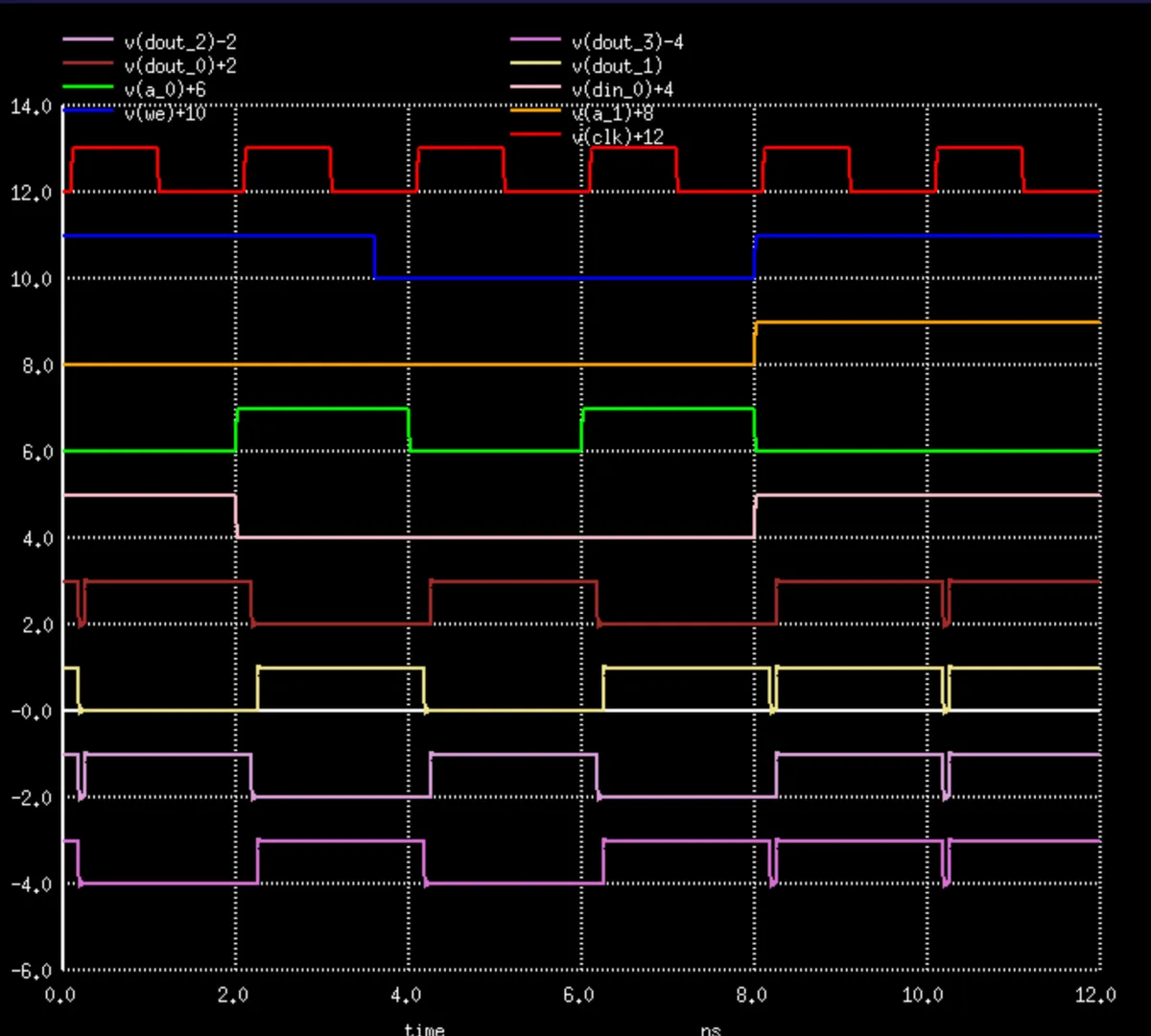Click the 12.0 x-axis tick label
This screenshot has height=1036, width=1151.
(x=1094, y=995)
